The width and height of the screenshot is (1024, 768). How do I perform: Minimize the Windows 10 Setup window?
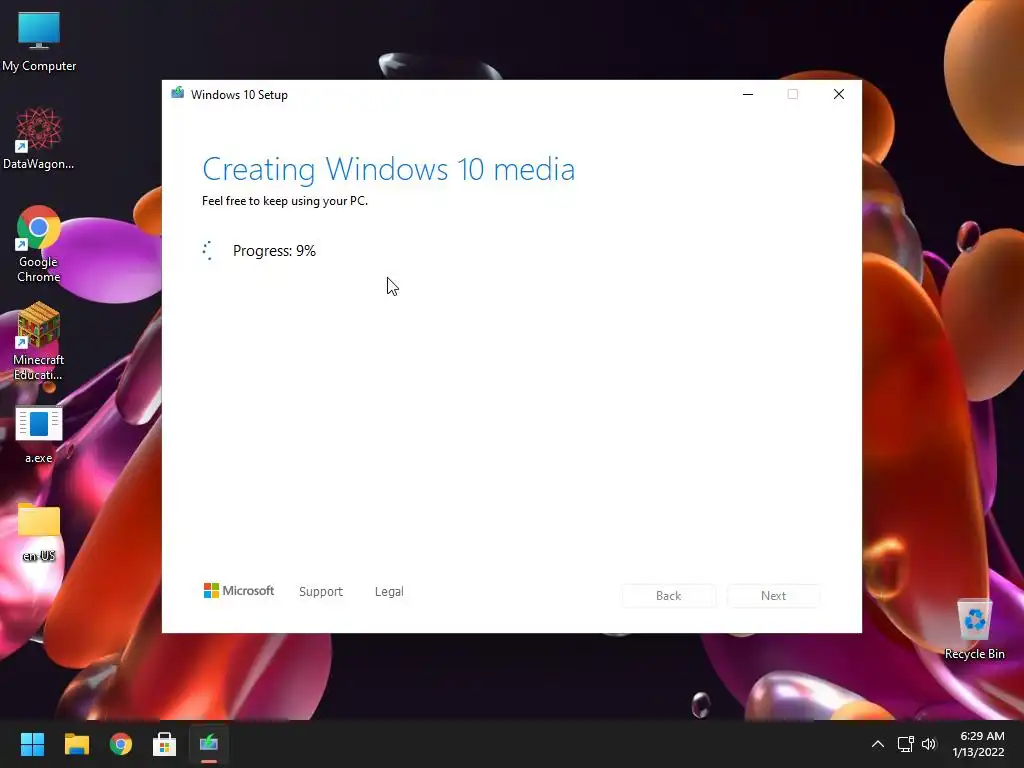coord(748,94)
